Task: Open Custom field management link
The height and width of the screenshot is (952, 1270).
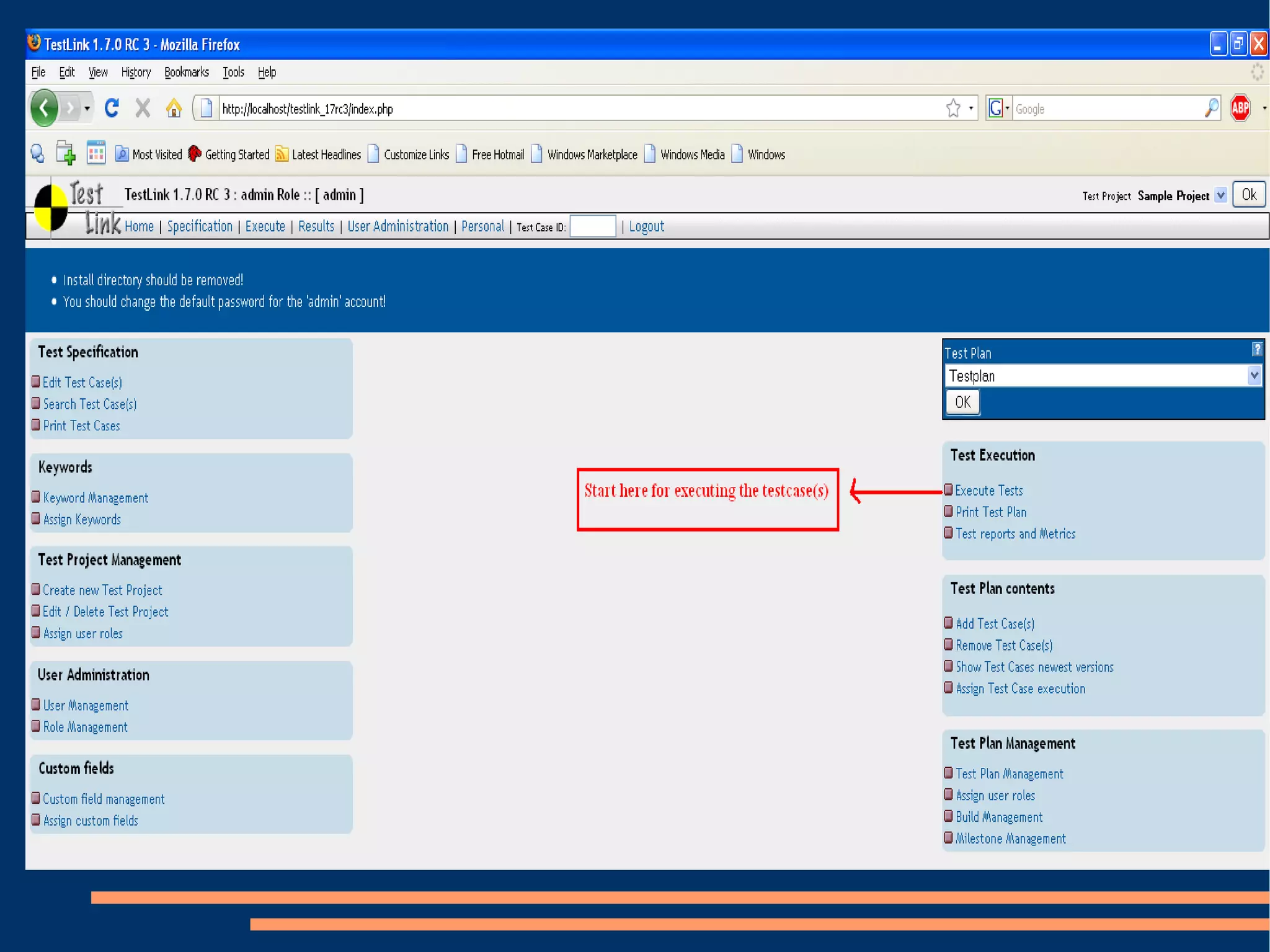Action: click(104, 799)
